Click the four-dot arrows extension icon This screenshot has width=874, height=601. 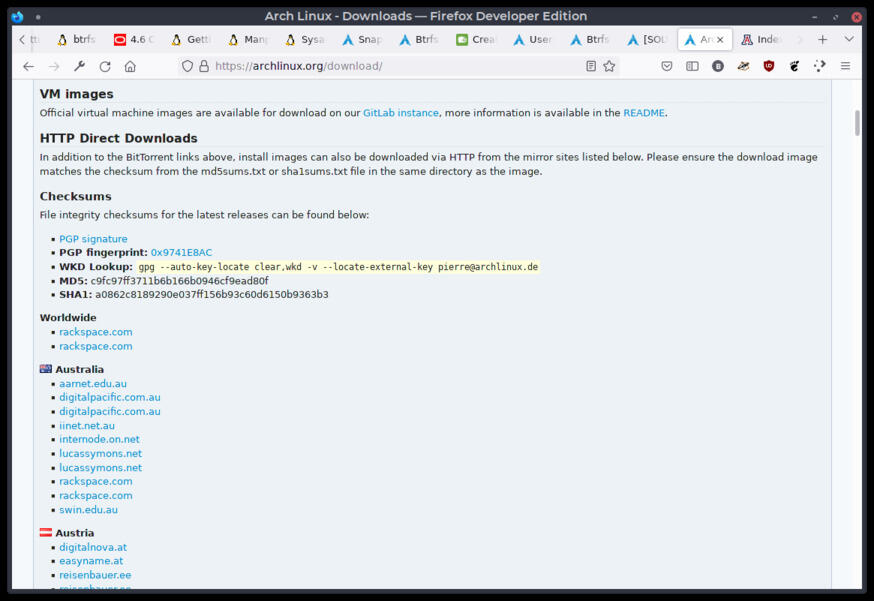pyautogui.click(x=819, y=66)
